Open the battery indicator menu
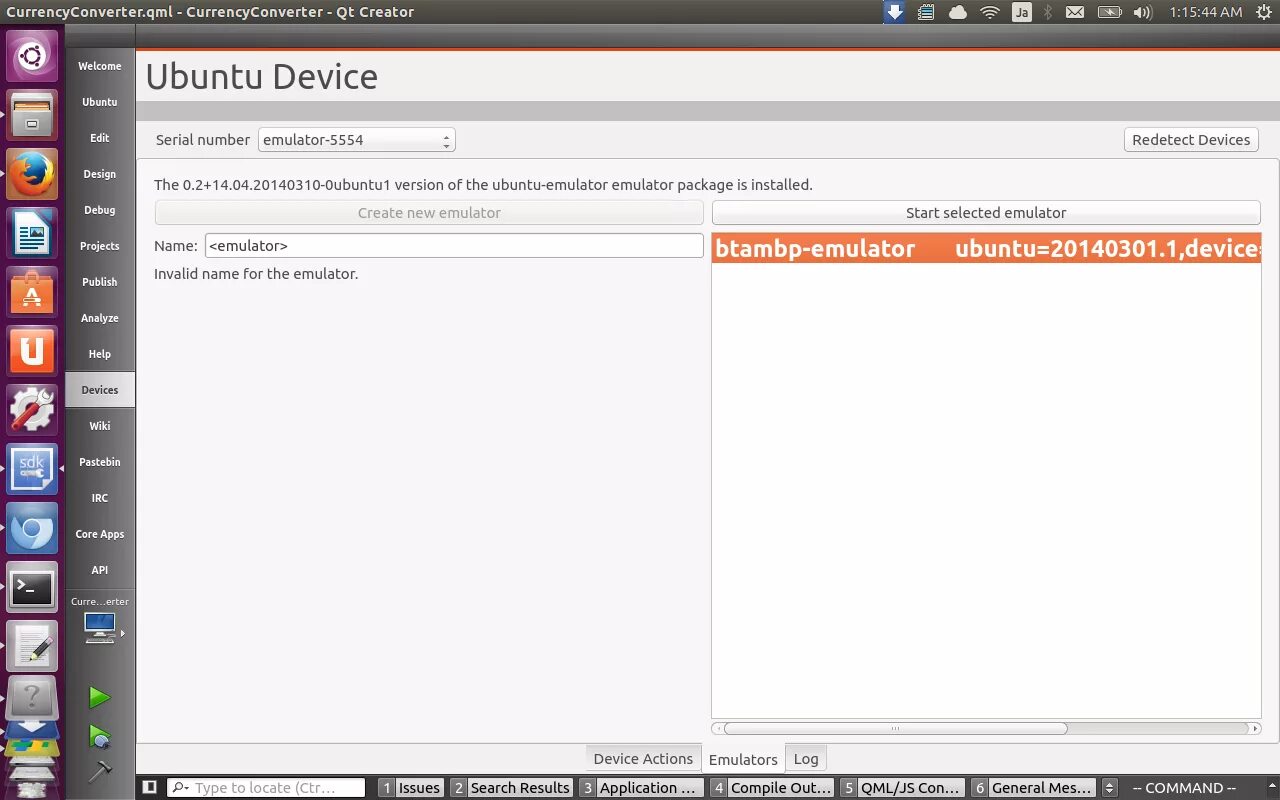This screenshot has width=1280, height=800. [1109, 12]
